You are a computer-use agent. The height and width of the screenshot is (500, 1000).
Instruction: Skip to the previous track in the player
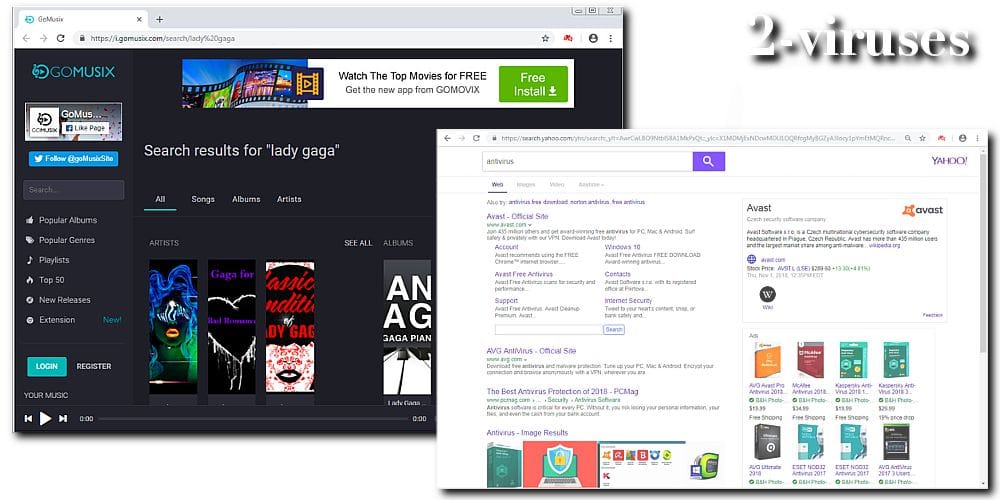[28, 418]
